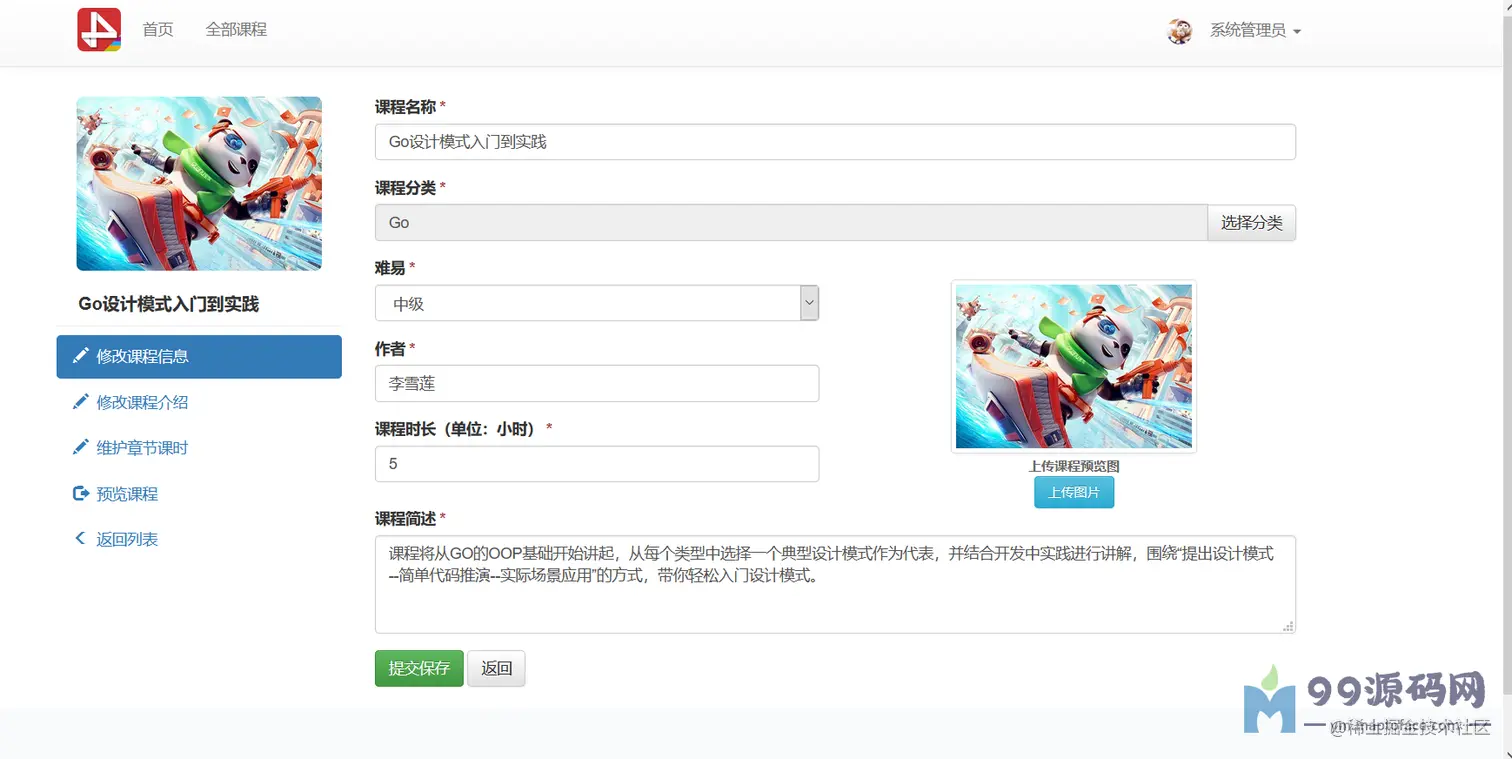Click the 课程分类 field showing Go
This screenshot has width=1512, height=759.
point(791,223)
